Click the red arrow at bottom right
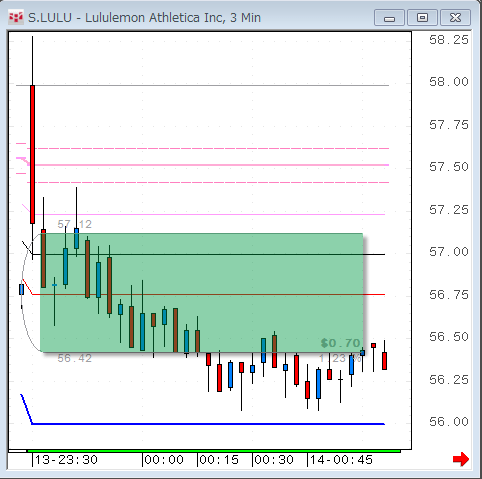482x479 pixels. coord(461,459)
